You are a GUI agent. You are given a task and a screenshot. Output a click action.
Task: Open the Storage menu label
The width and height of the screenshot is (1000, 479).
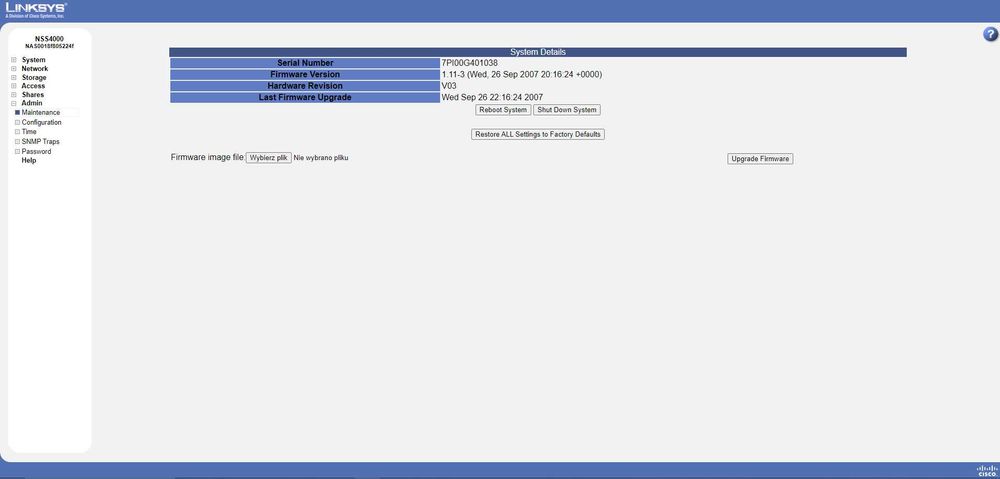(34, 77)
